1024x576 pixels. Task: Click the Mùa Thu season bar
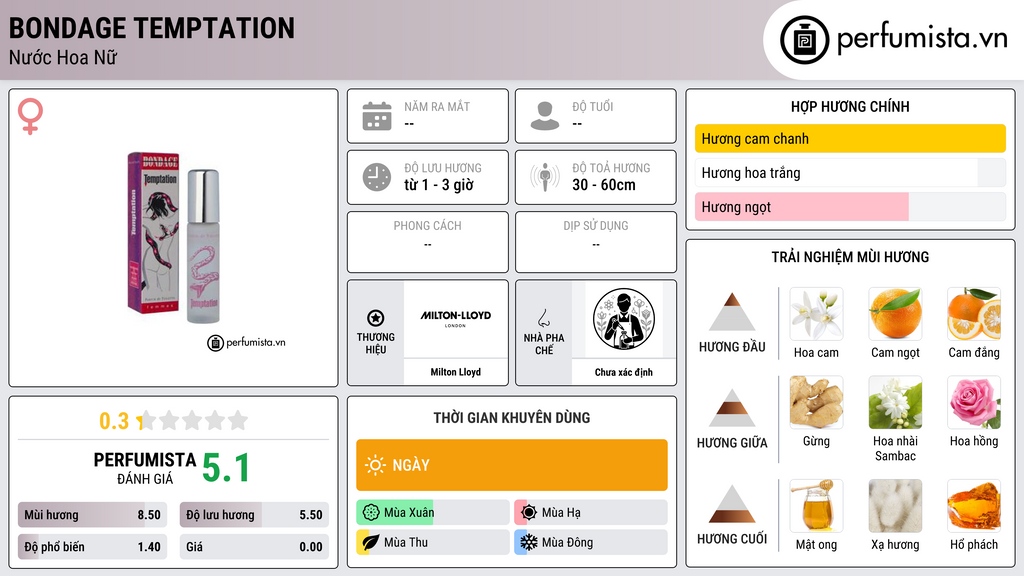(x=433, y=542)
